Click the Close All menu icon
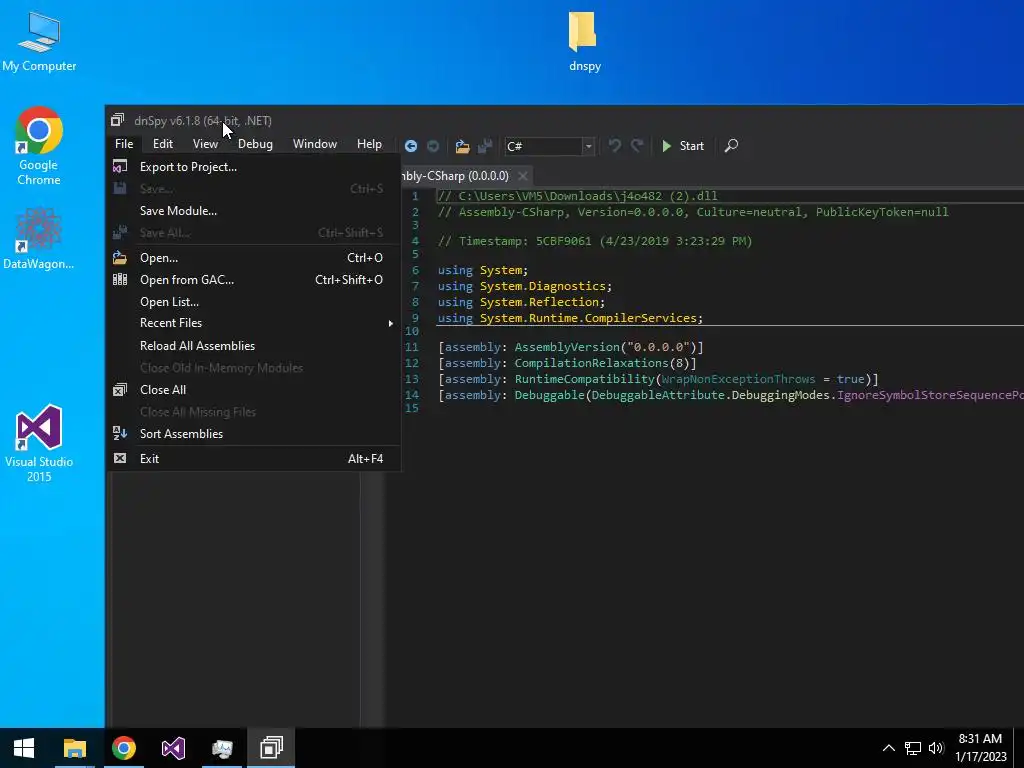The height and width of the screenshot is (768, 1024). [x=120, y=390]
